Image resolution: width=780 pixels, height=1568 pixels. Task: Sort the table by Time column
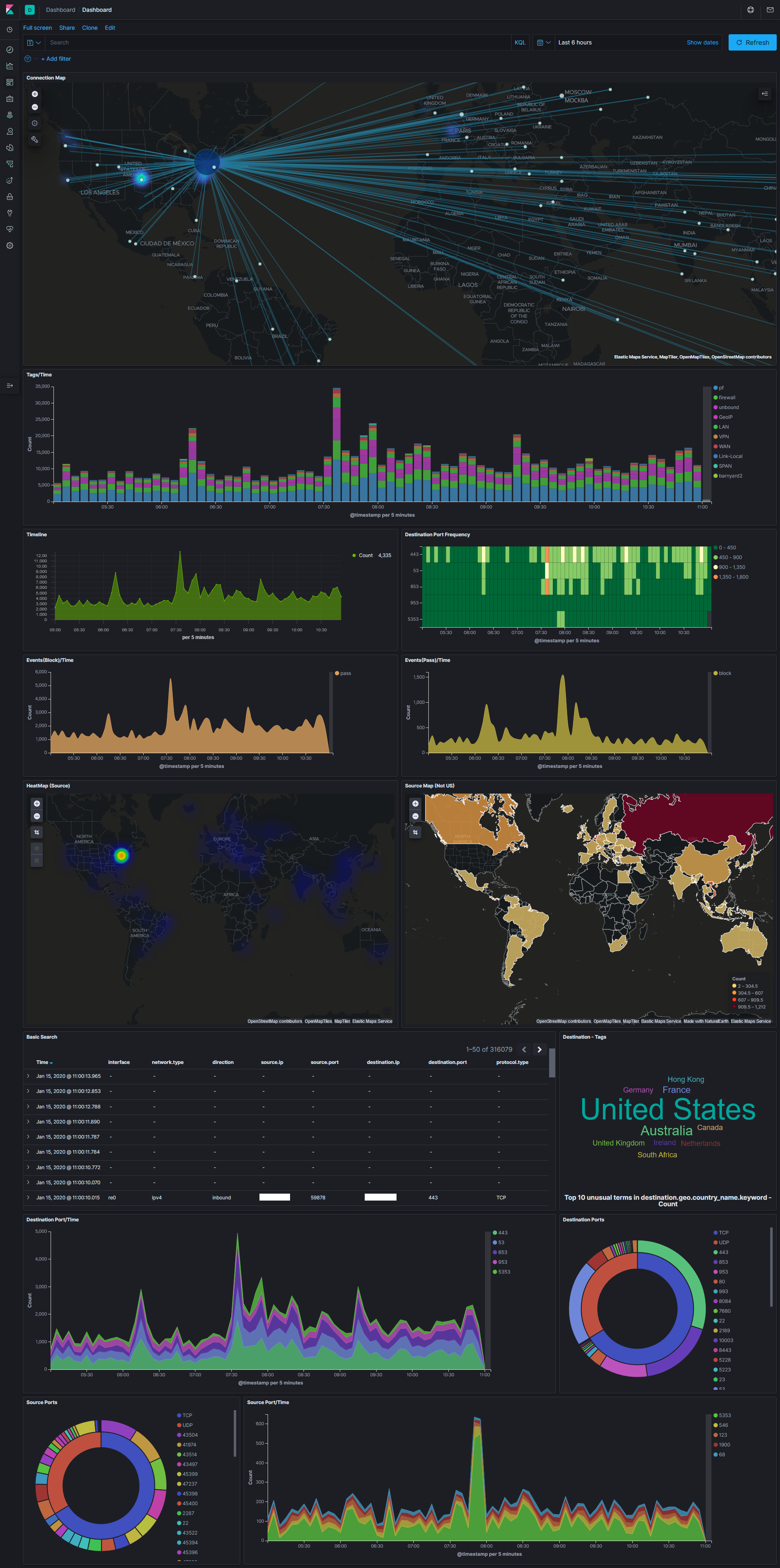click(44, 1062)
